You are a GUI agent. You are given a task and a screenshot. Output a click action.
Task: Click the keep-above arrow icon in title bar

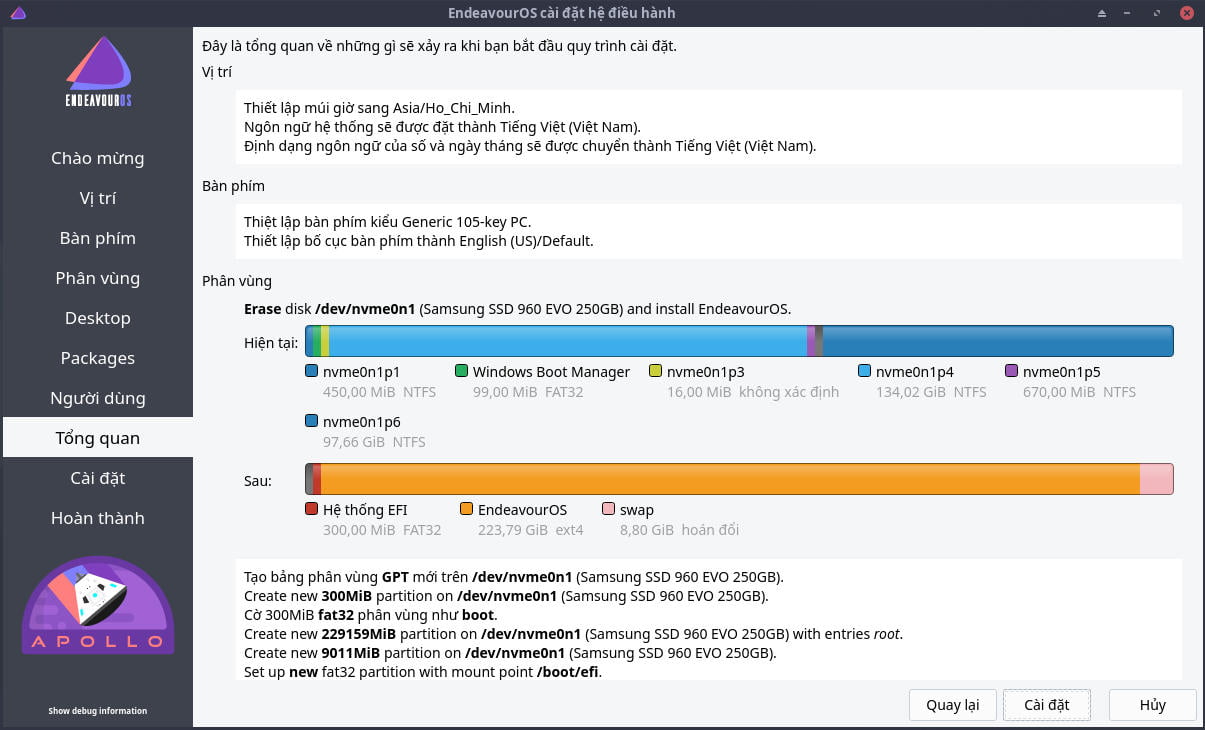(1102, 13)
